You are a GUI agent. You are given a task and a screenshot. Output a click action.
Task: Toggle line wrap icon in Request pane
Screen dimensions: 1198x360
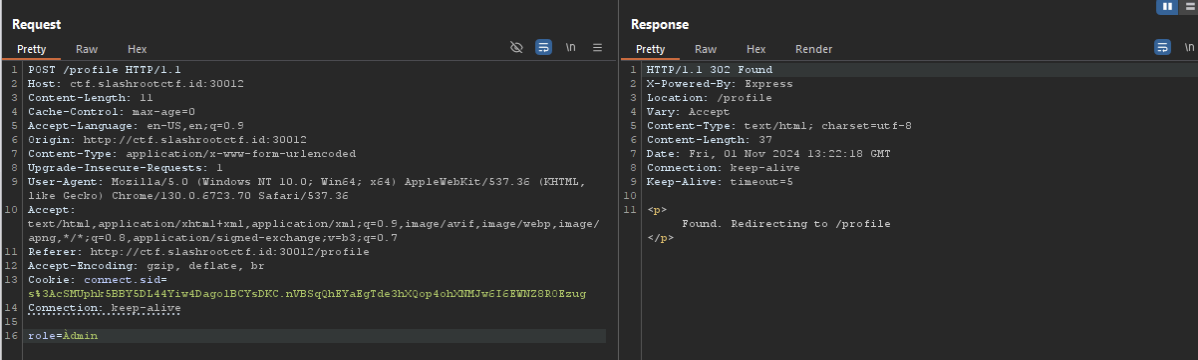[543, 47]
